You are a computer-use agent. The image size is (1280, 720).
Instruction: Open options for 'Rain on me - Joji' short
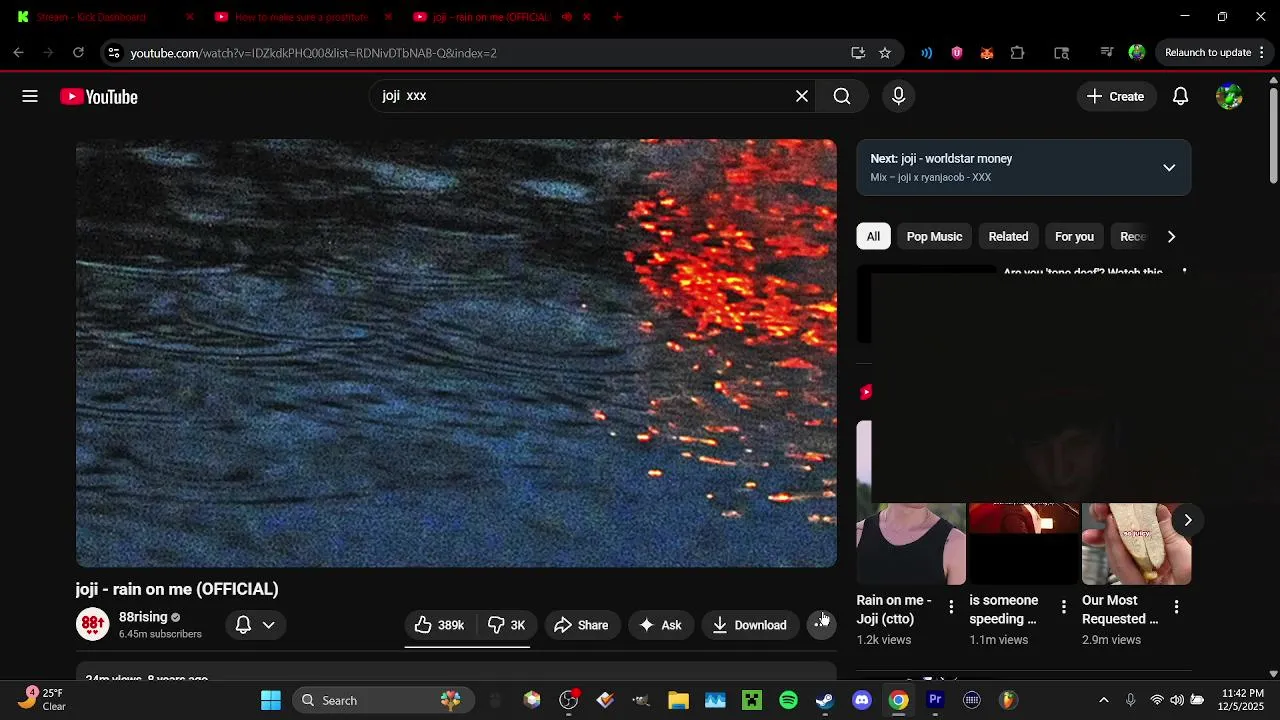pos(951,606)
